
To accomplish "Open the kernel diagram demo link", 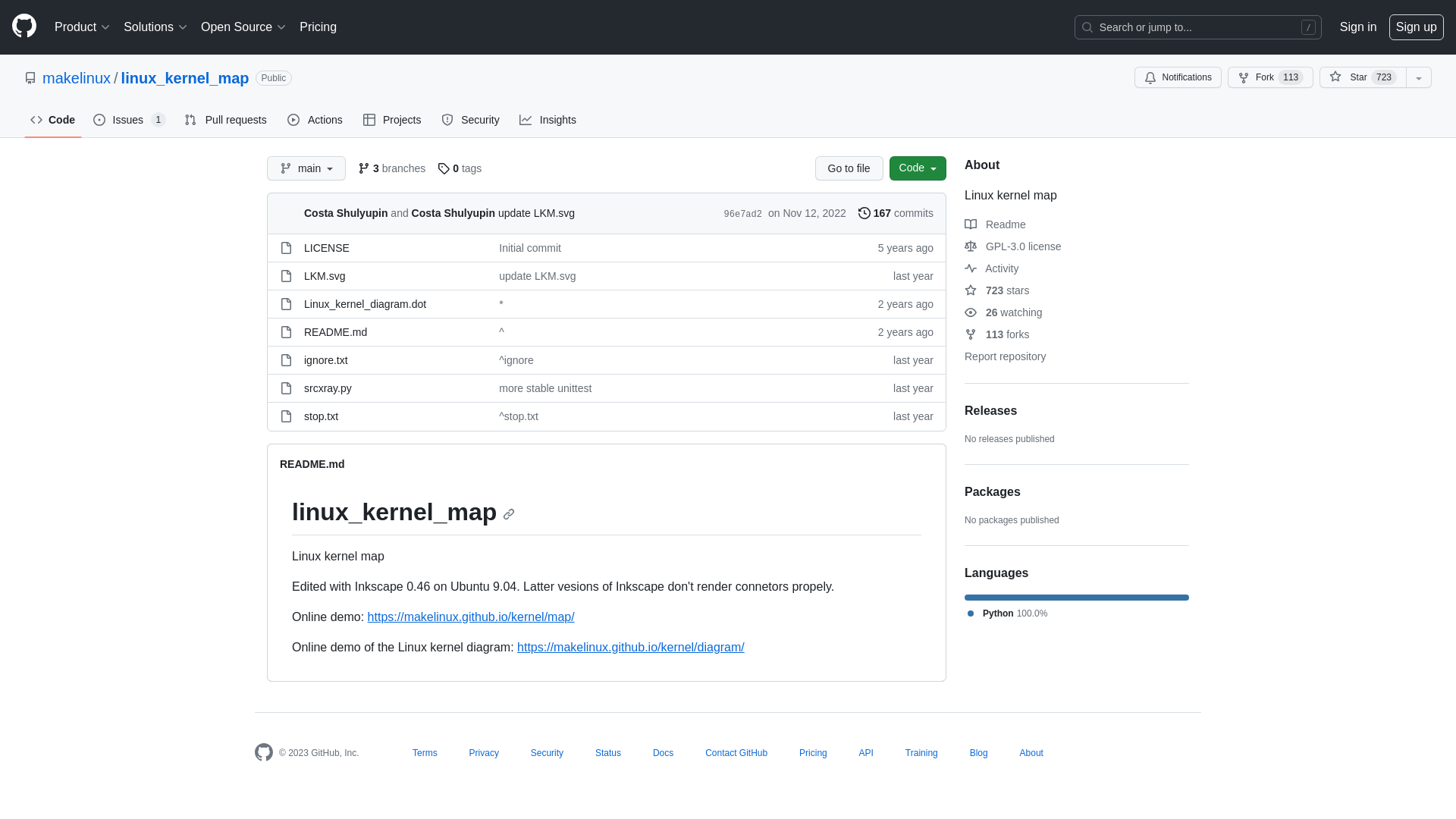I will tap(631, 648).
